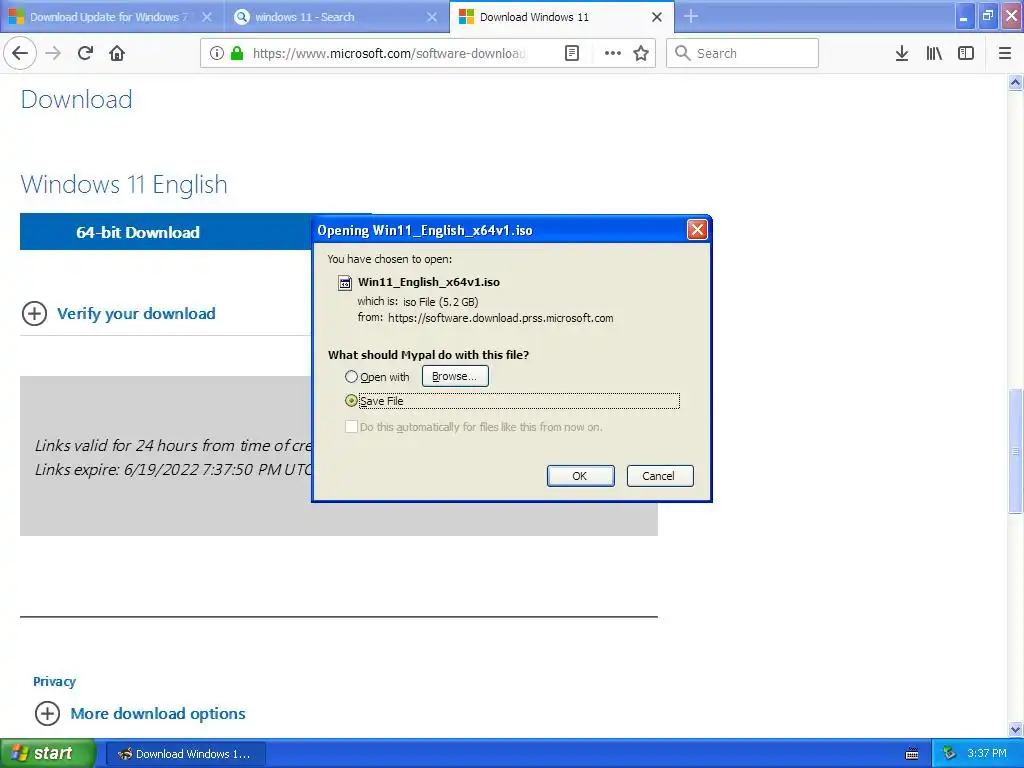
Task: Click the browser Search box
Action: (x=743, y=54)
